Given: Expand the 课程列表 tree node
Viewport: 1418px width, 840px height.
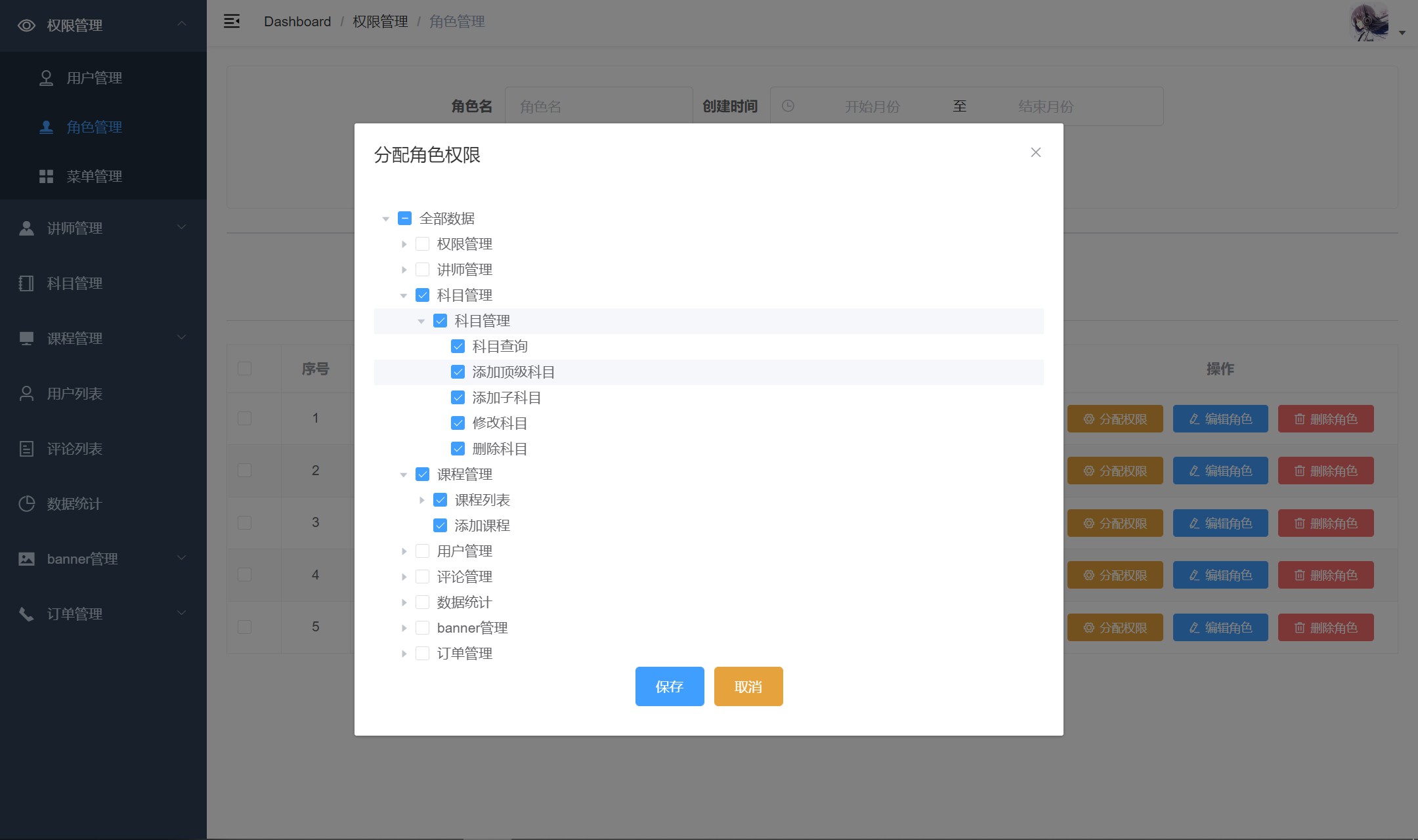Looking at the screenshot, I should pyautogui.click(x=421, y=500).
